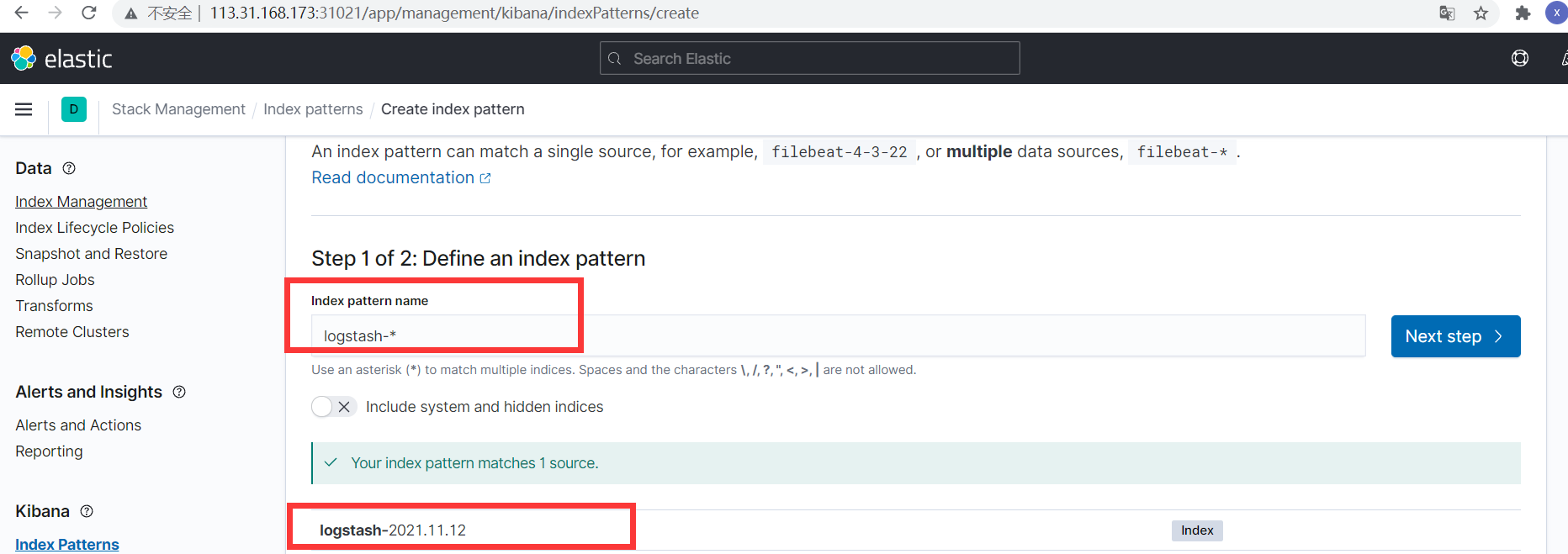This screenshot has height=554, width=1568.
Task: Click the help icon next to Data
Action: tap(69, 168)
